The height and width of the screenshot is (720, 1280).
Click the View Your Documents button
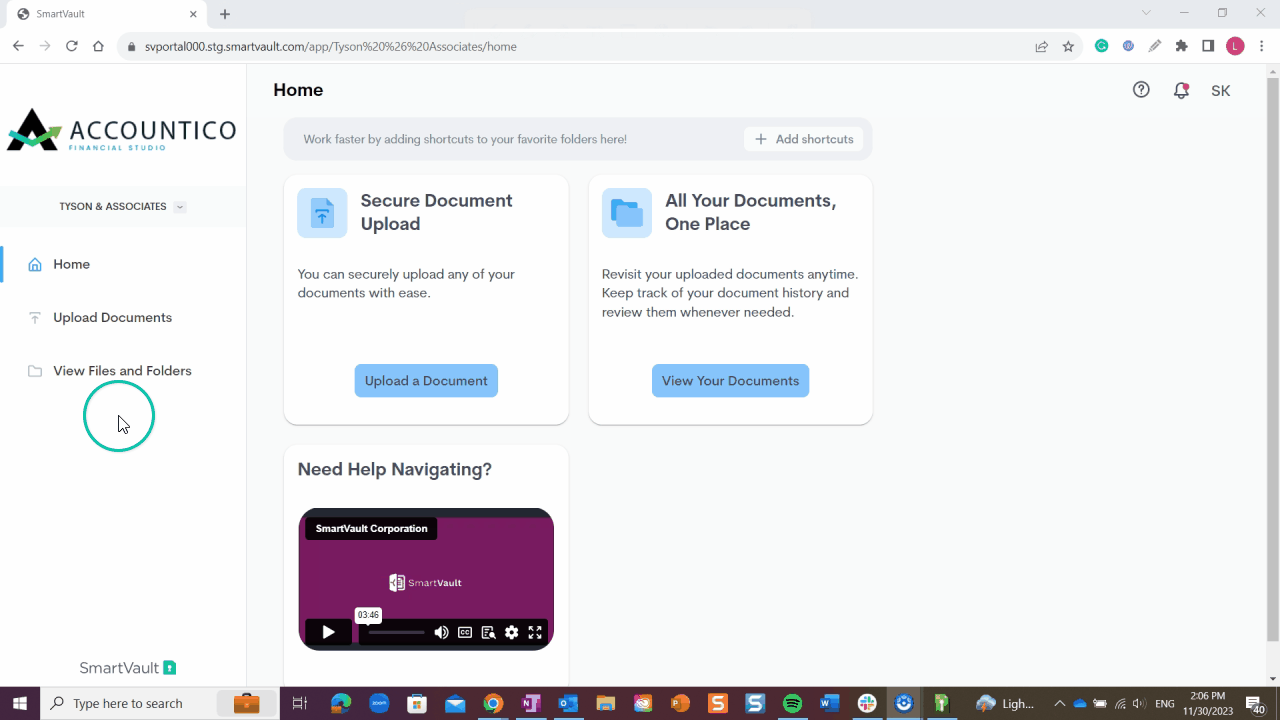pyautogui.click(x=730, y=381)
